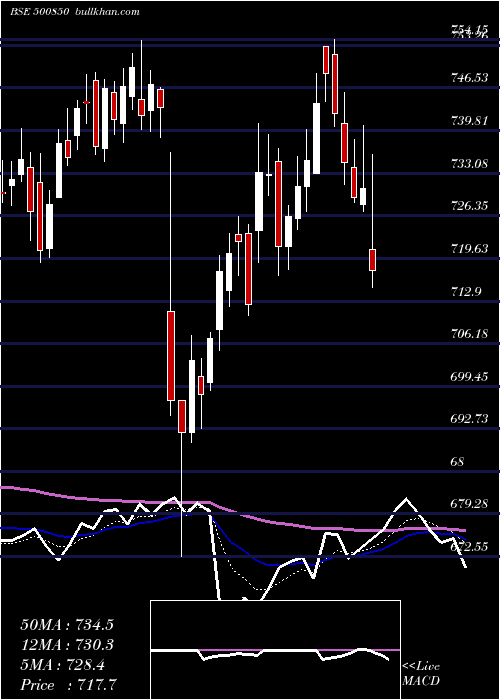Click inside the MACD inset chart
The width and height of the screenshot is (500, 700).
(275, 650)
